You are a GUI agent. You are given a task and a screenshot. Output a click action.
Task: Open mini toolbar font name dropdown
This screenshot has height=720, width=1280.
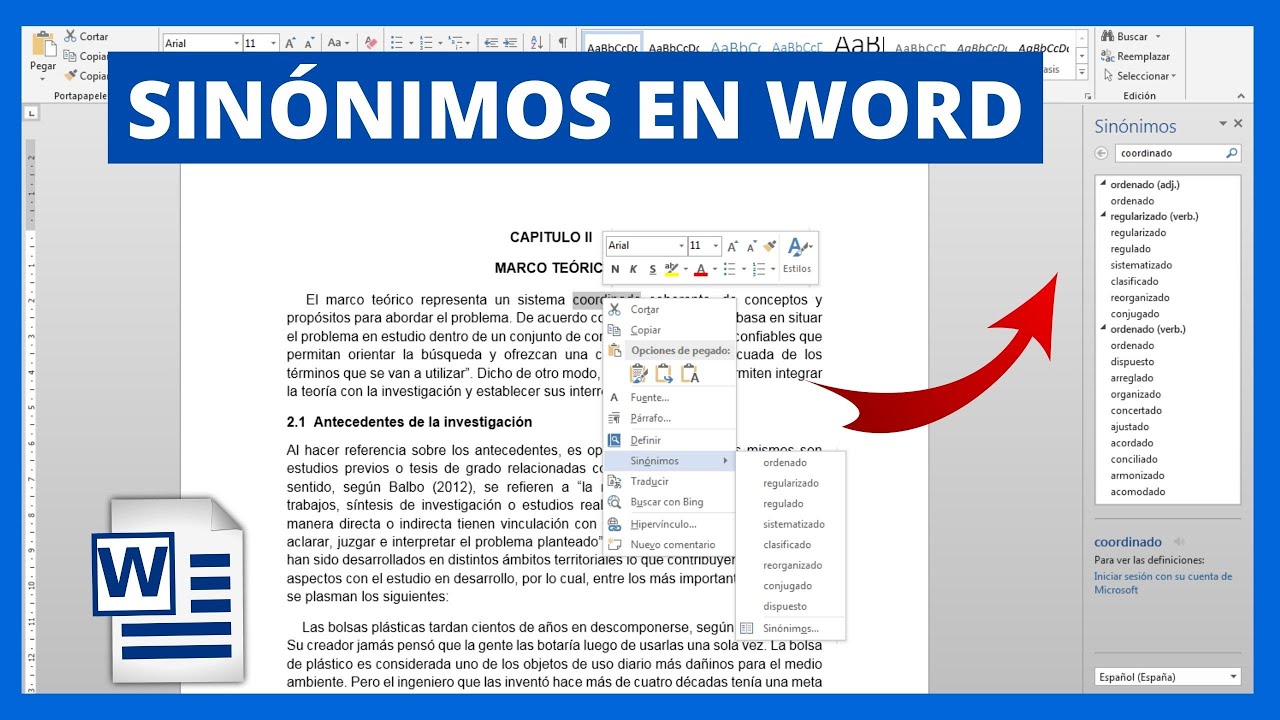tap(681, 246)
